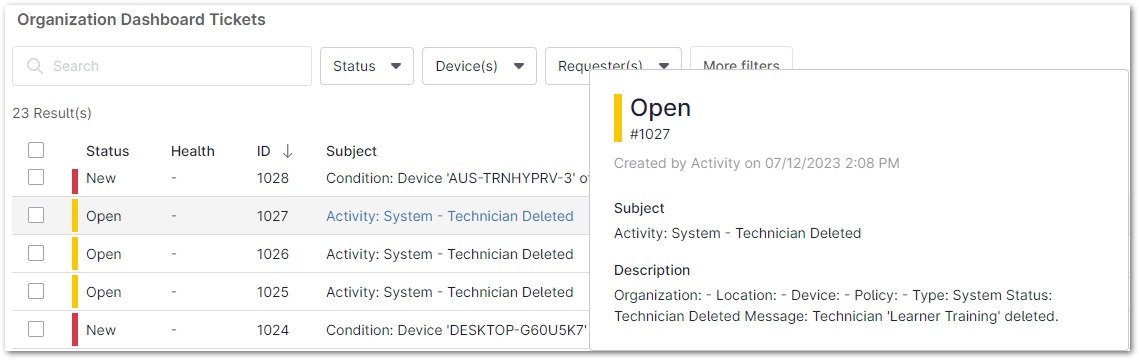Viewport: 1139px width, 360px height.
Task: Check the box for ticket 1024
Action: (36, 329)
